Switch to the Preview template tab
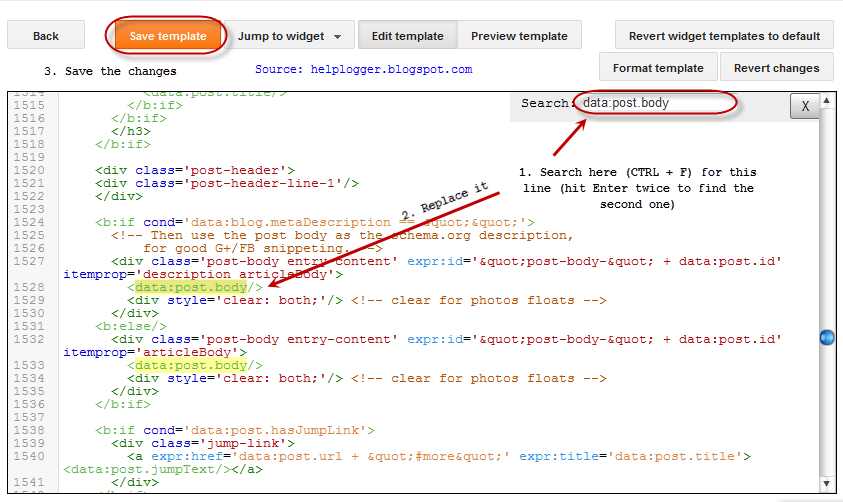This screenshot has width=843, height=502. click(519, 36)
